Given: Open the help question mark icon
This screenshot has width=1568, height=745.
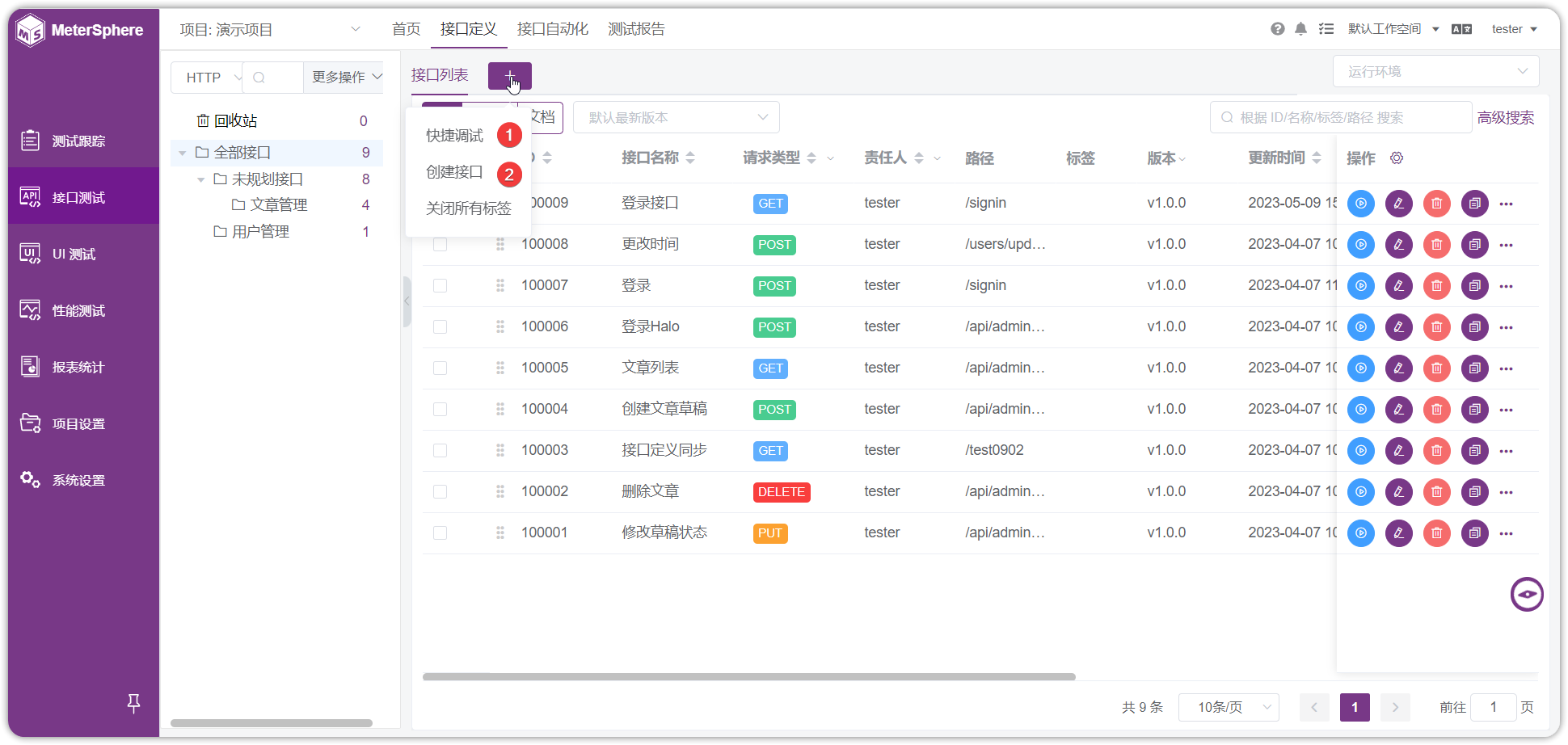Looking at the screenshot, I should pyautogui.click(x=1278, y=29).
